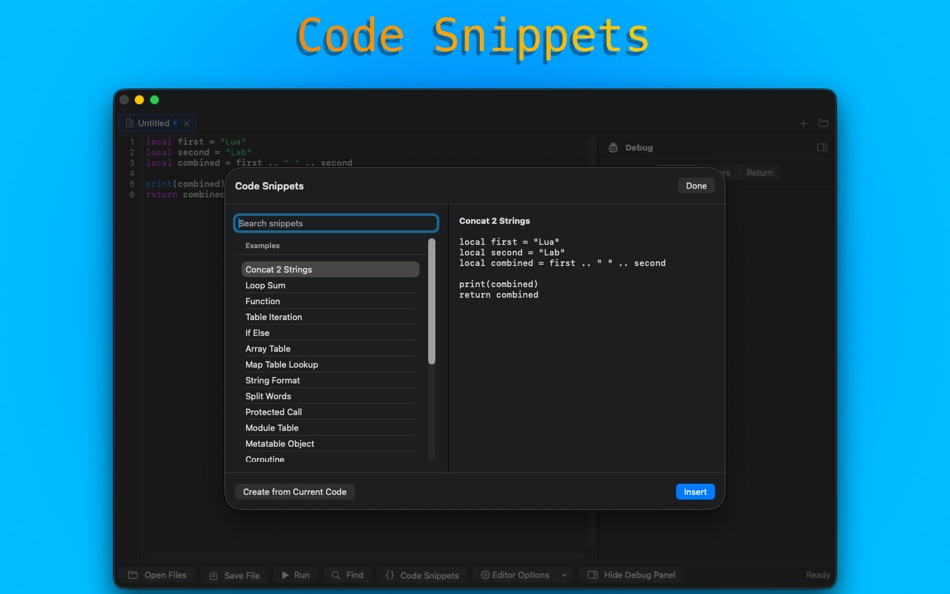Open Find in the bottom toolbar
The height and width of the screenshot is (594, 950).
pyautogui.click(x=347, y=575)
